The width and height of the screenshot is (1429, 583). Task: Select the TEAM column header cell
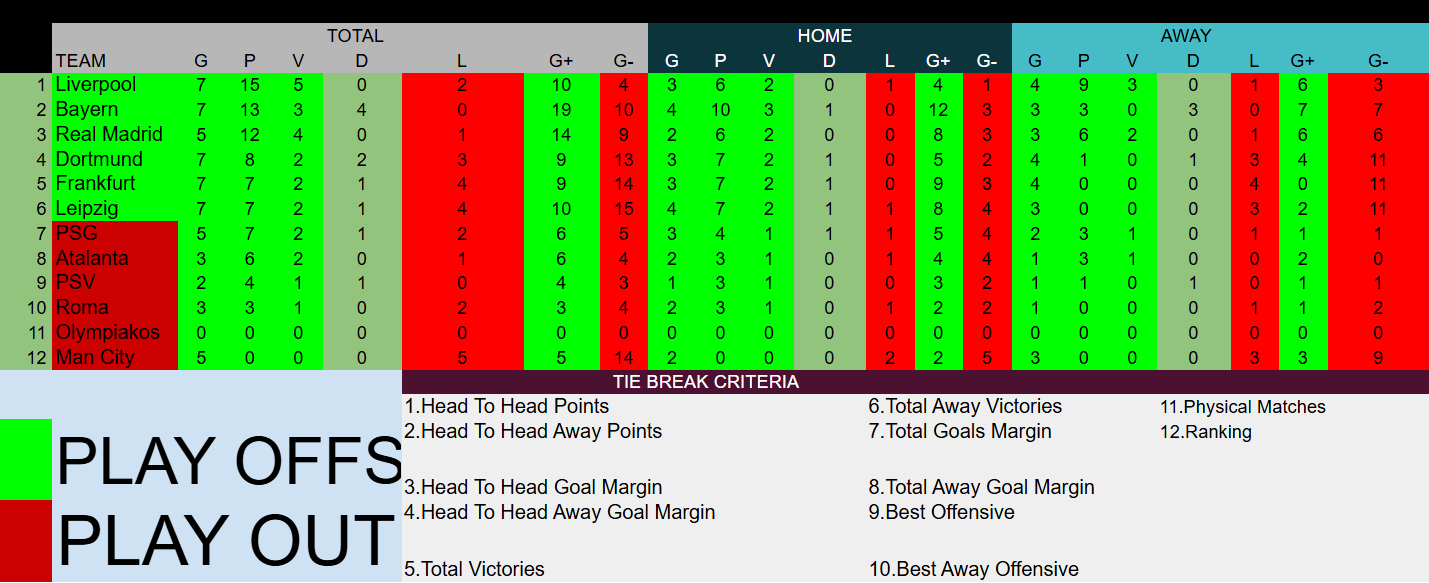pos(115,61)
